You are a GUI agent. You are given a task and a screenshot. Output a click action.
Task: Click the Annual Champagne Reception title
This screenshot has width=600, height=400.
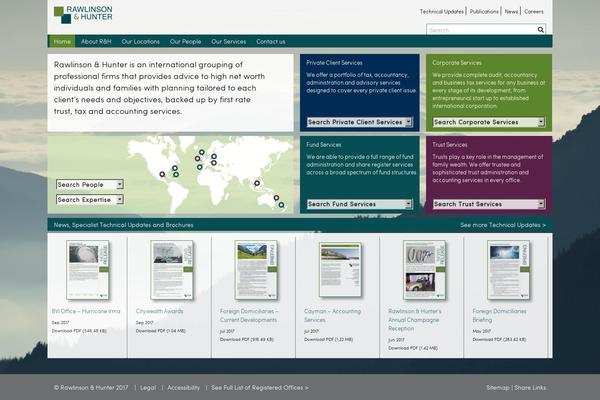415,320
